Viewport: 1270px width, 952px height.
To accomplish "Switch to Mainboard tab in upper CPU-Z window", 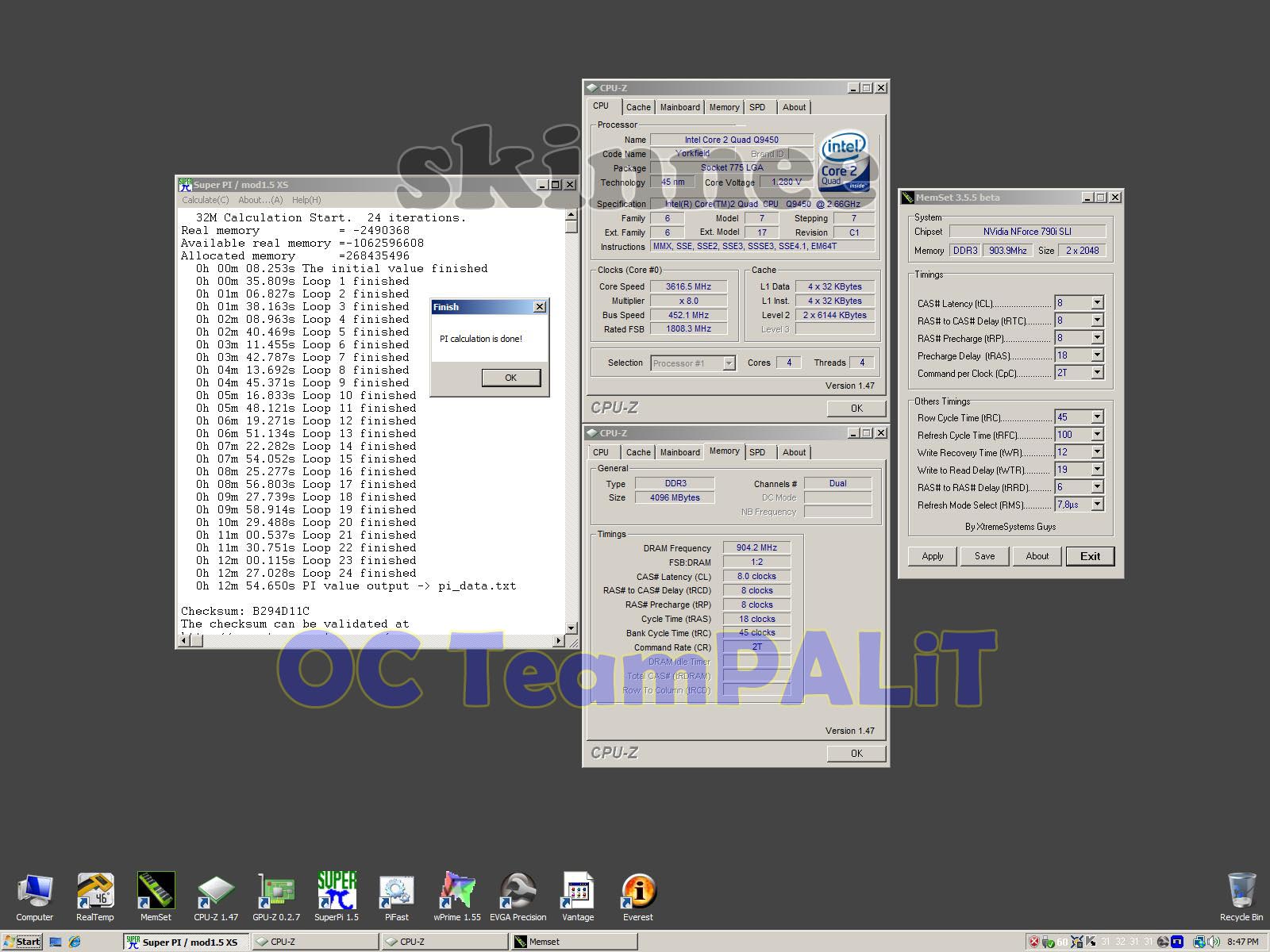I will 680,107.
